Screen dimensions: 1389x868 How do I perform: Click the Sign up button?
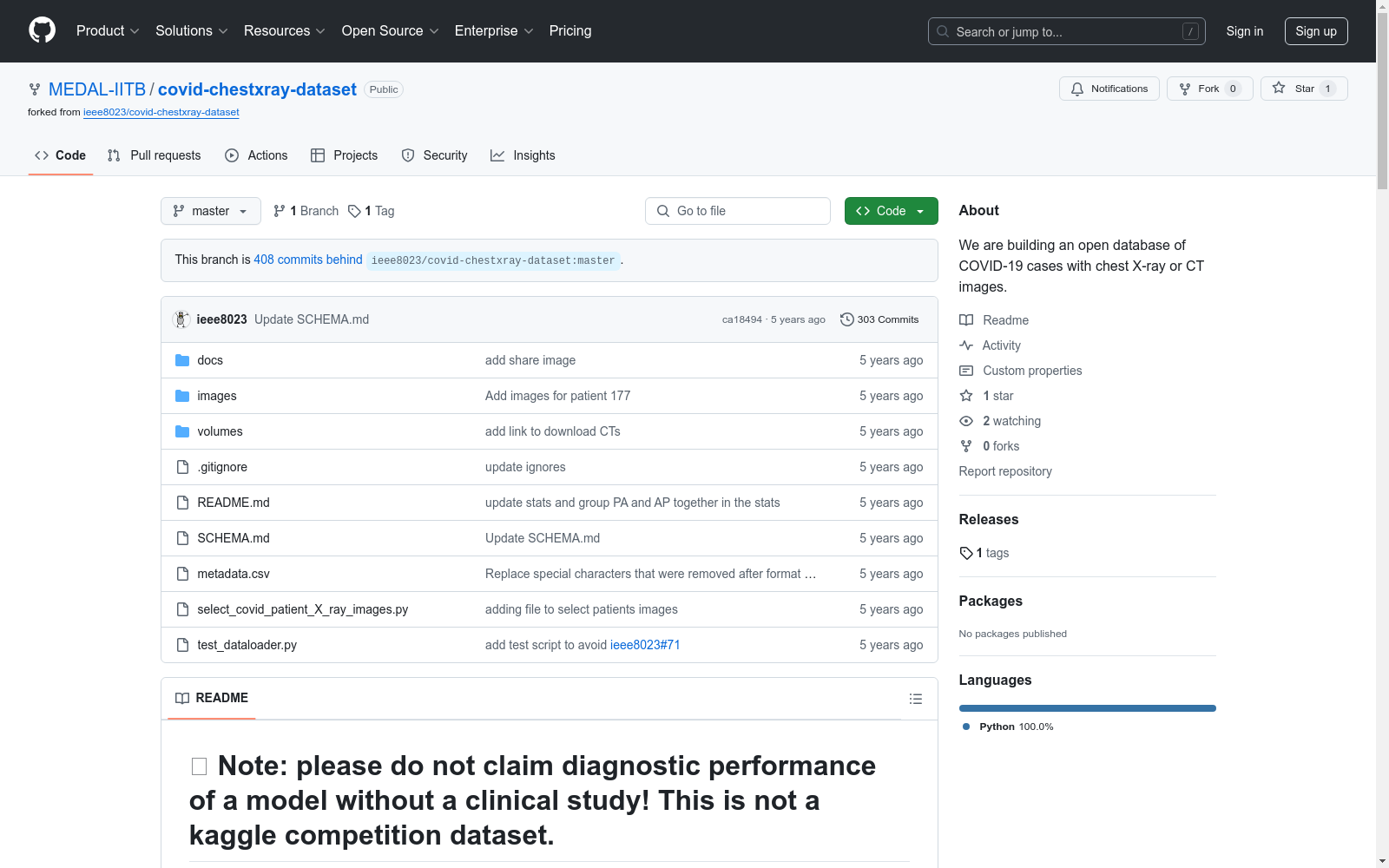pyautogui.click(x=1316, y=31)
